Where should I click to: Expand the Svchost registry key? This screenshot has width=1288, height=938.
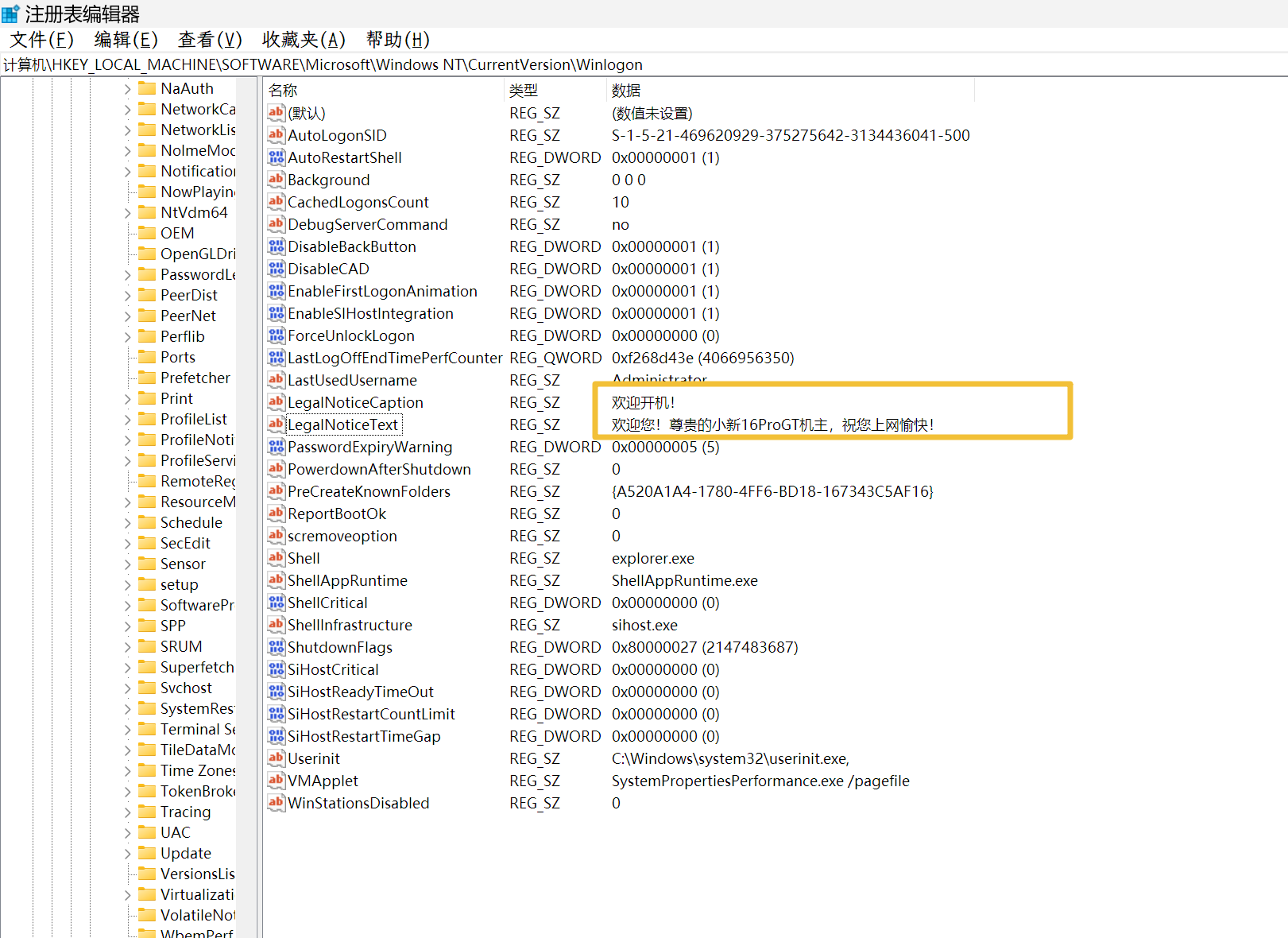click(128, 688)
